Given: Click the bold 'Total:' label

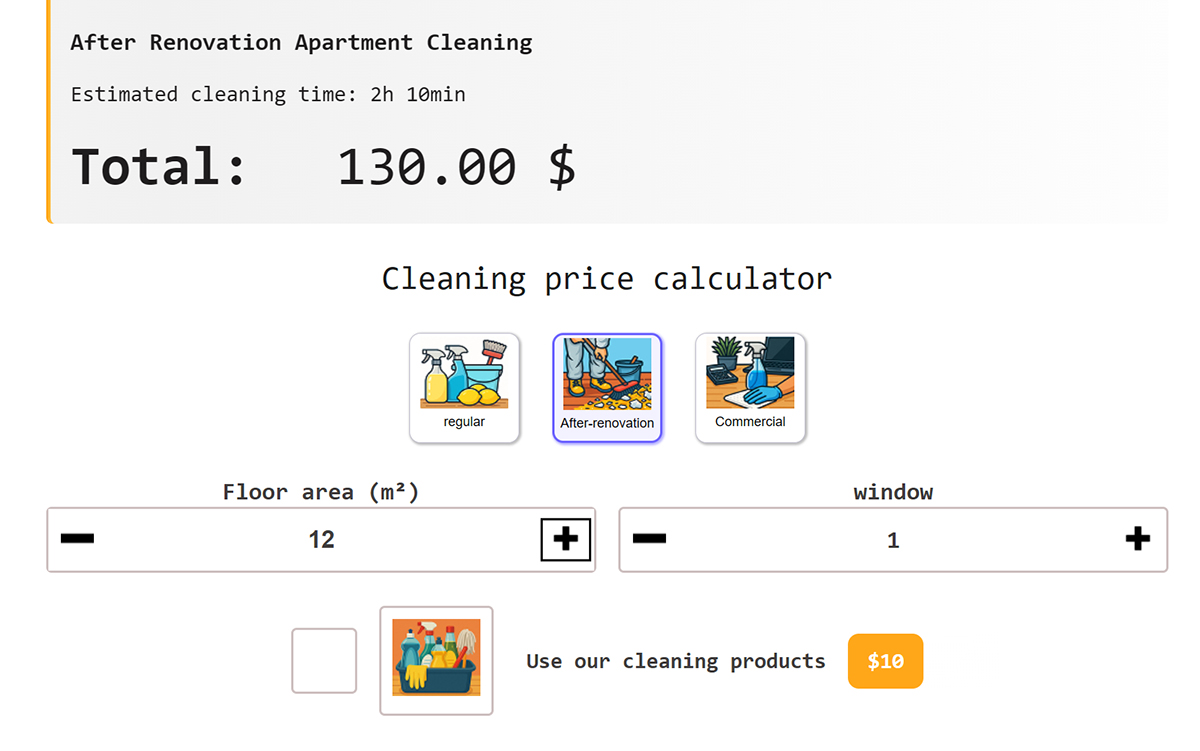Looking at the screenshot, I should click(x=158, y=166).
